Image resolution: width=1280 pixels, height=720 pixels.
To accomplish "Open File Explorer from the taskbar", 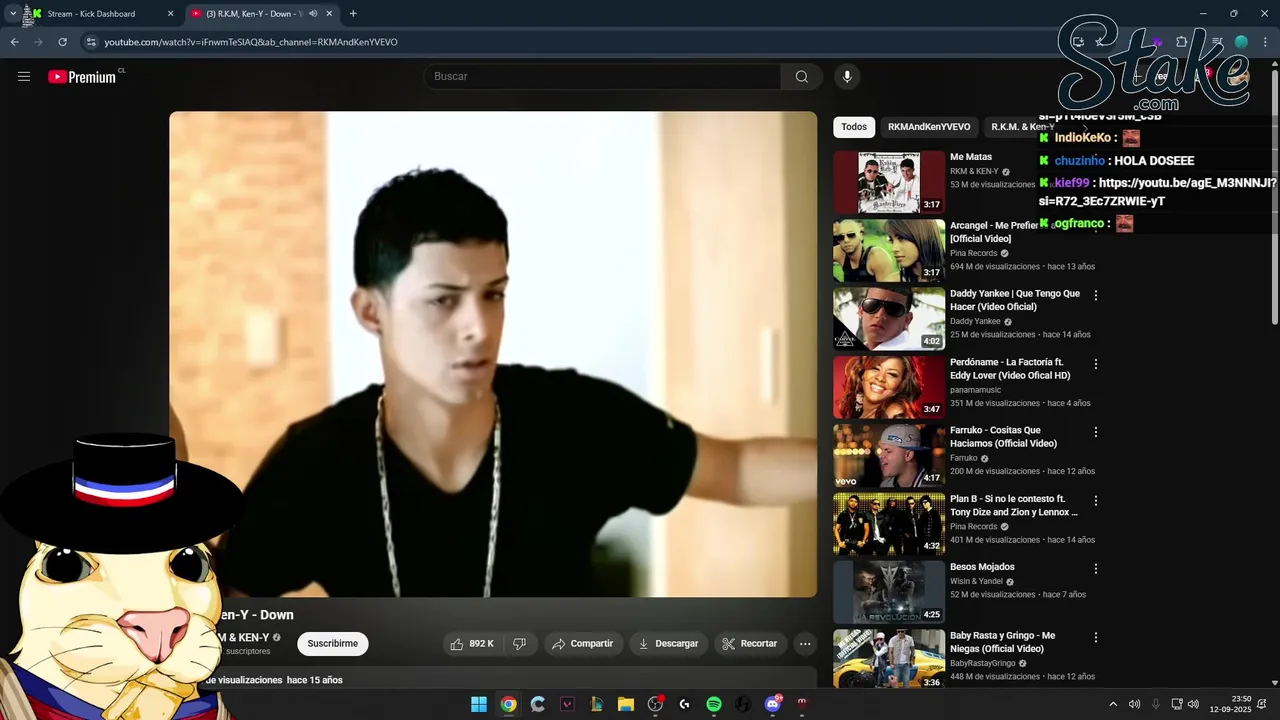I will (x=626, y=704).
